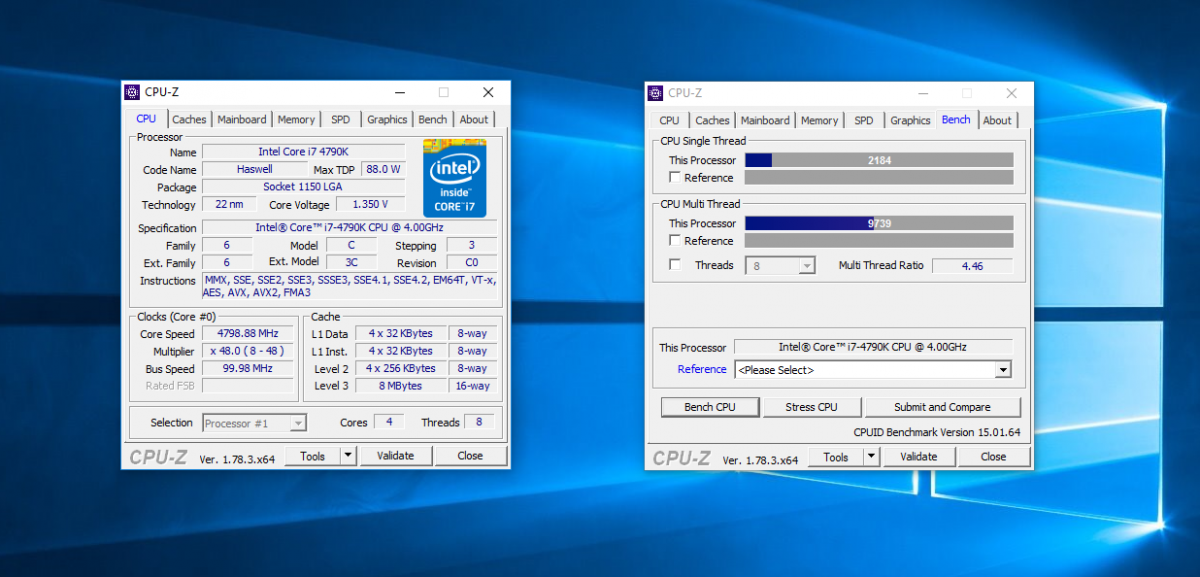Switch to Graphics tab in left window

pyautogui.click(x=387, y=120)
